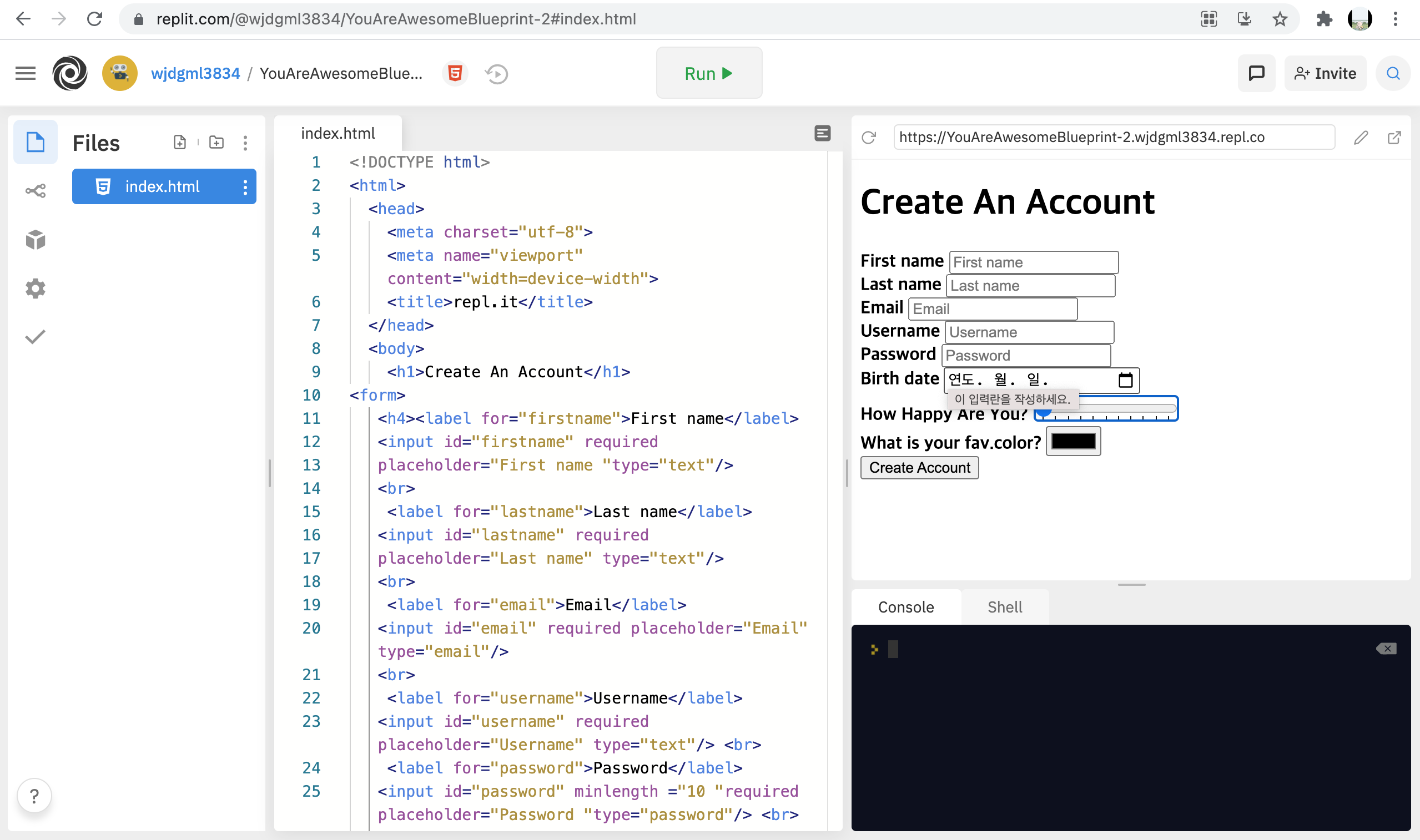This screenshot has height=840, width=1420.
Task: Open the favorite color swatch
Action: (x=1073, y=442)
